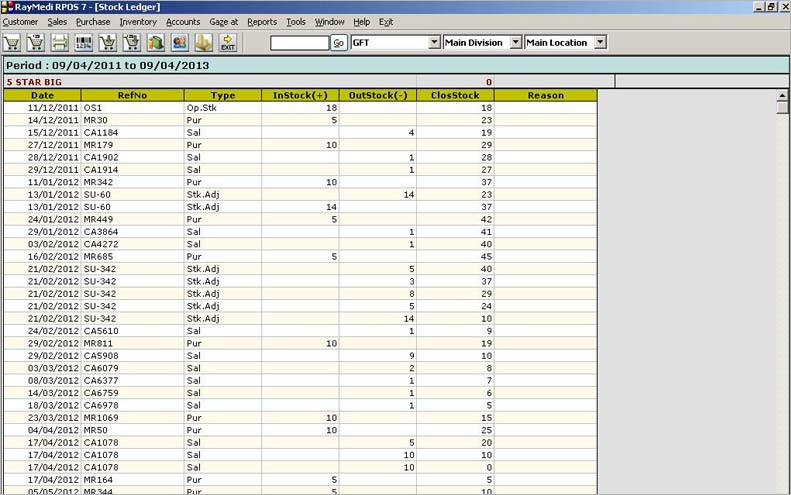
Task: Select RefNo CA5610 cell
Action: pos(133,331)
